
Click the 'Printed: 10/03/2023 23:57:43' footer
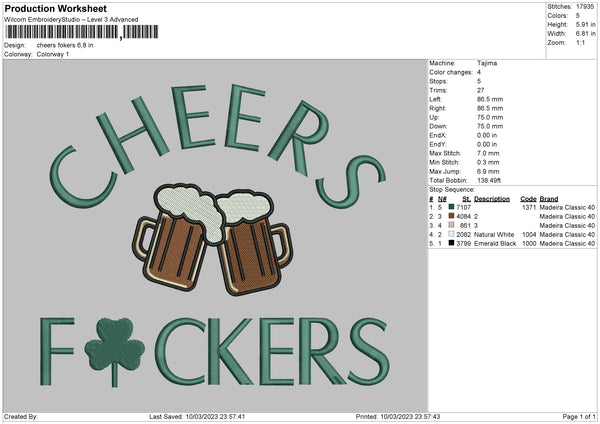398,416
